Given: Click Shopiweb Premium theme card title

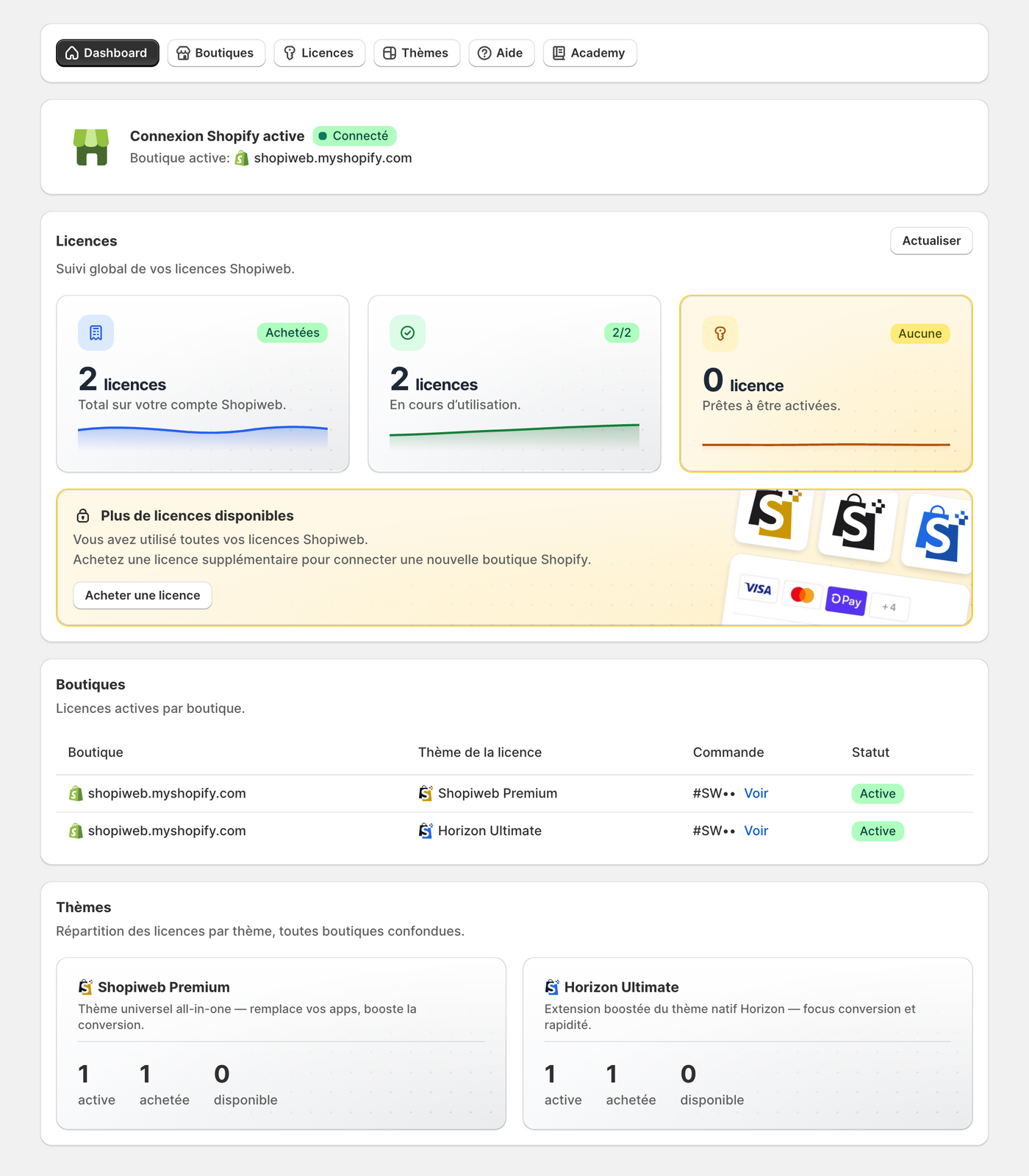Looking at the screenshot, I should pos(164,987).
